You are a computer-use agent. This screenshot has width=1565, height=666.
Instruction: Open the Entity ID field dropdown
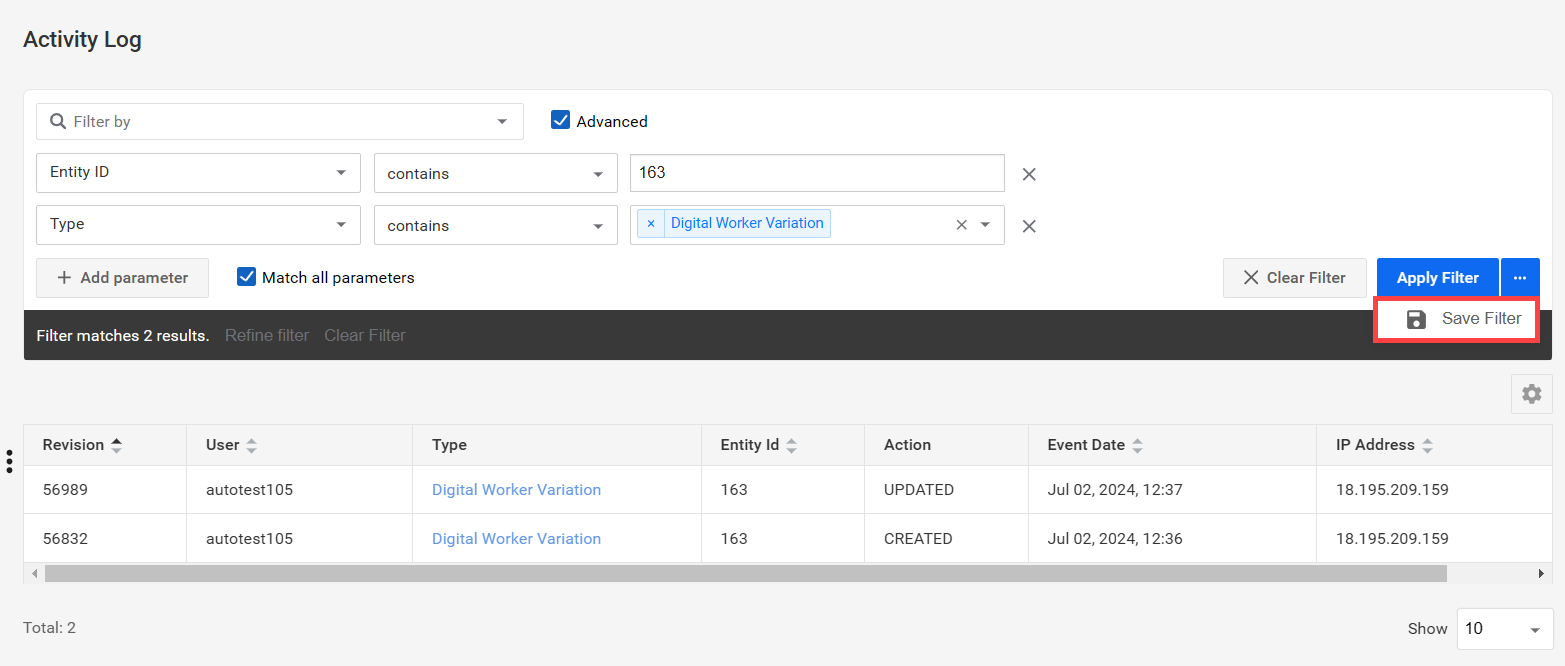(198, 172)
